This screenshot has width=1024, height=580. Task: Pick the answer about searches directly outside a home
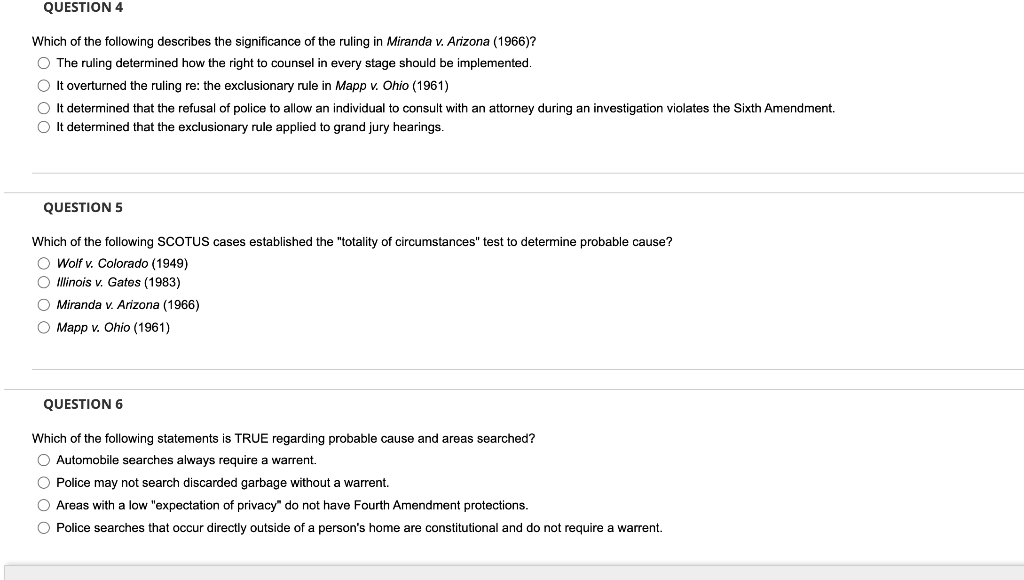(x=44, y=527)
